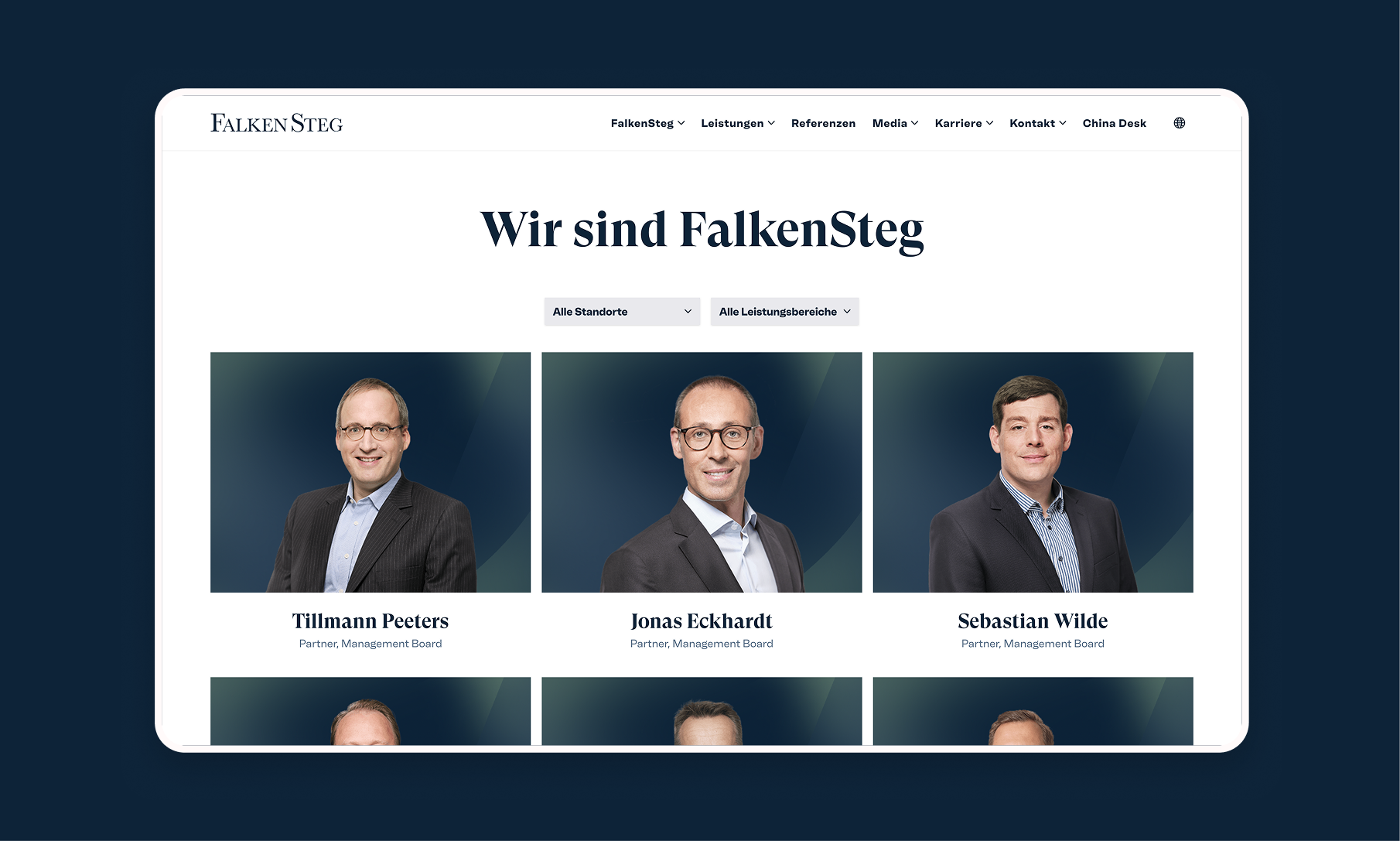Screen dimensions: 1400x841
Task: Open the Leistungen dropdown menu
Action: [x=738, y=123]
